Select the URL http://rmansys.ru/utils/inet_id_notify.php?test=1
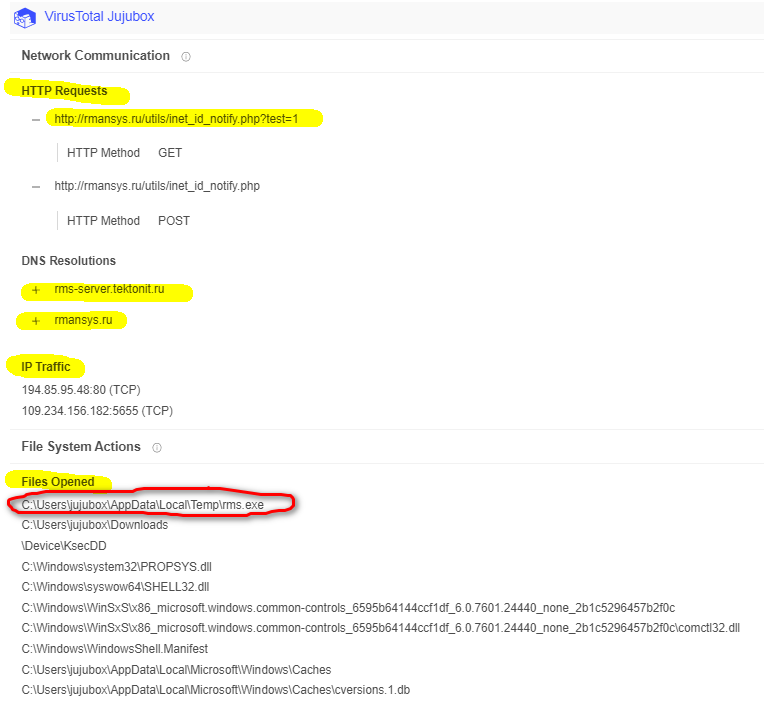The image size is (764, 710). (x=176, y=119)
